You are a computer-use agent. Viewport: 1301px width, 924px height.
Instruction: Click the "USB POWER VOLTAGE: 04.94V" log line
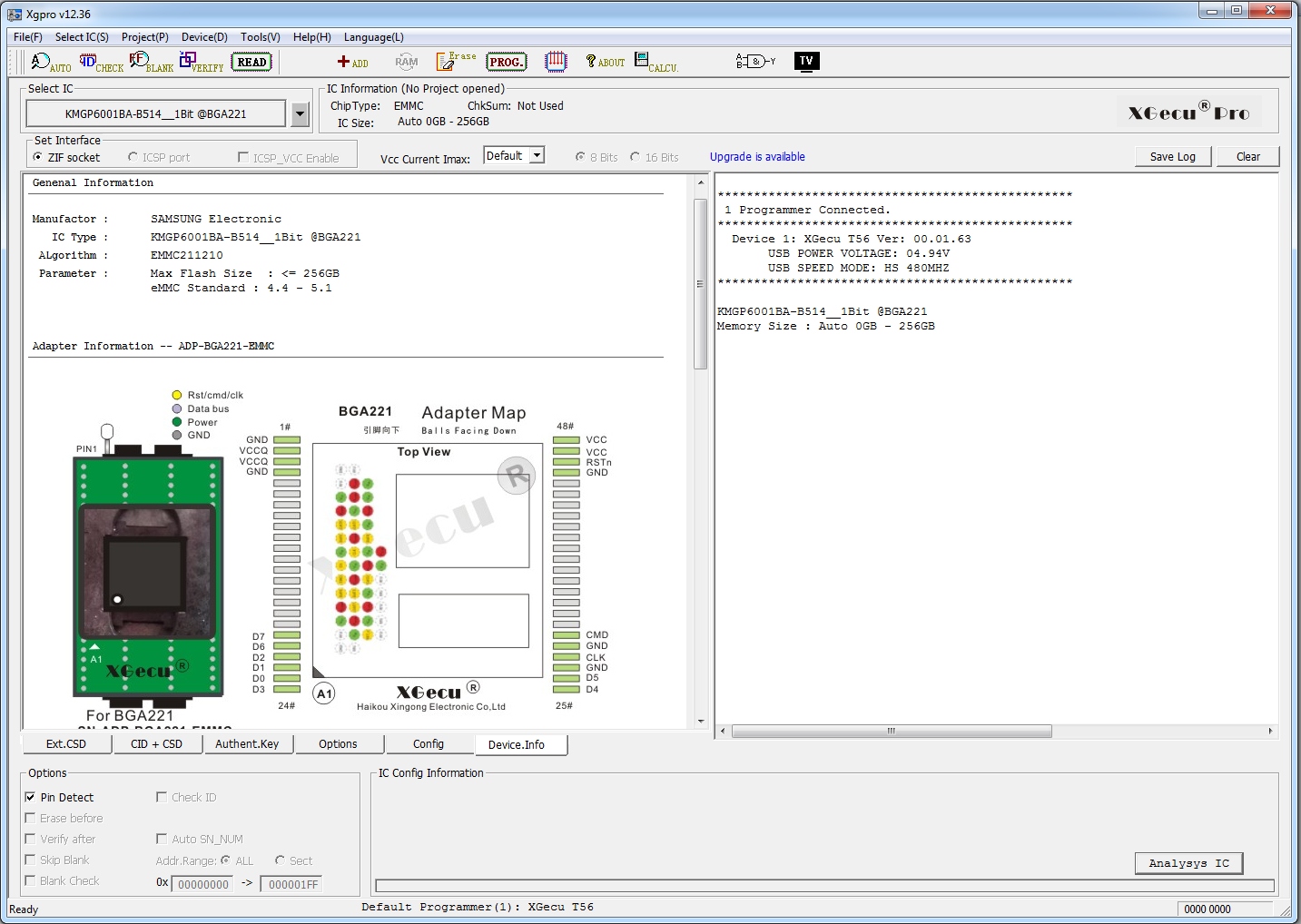pos(859,253)
